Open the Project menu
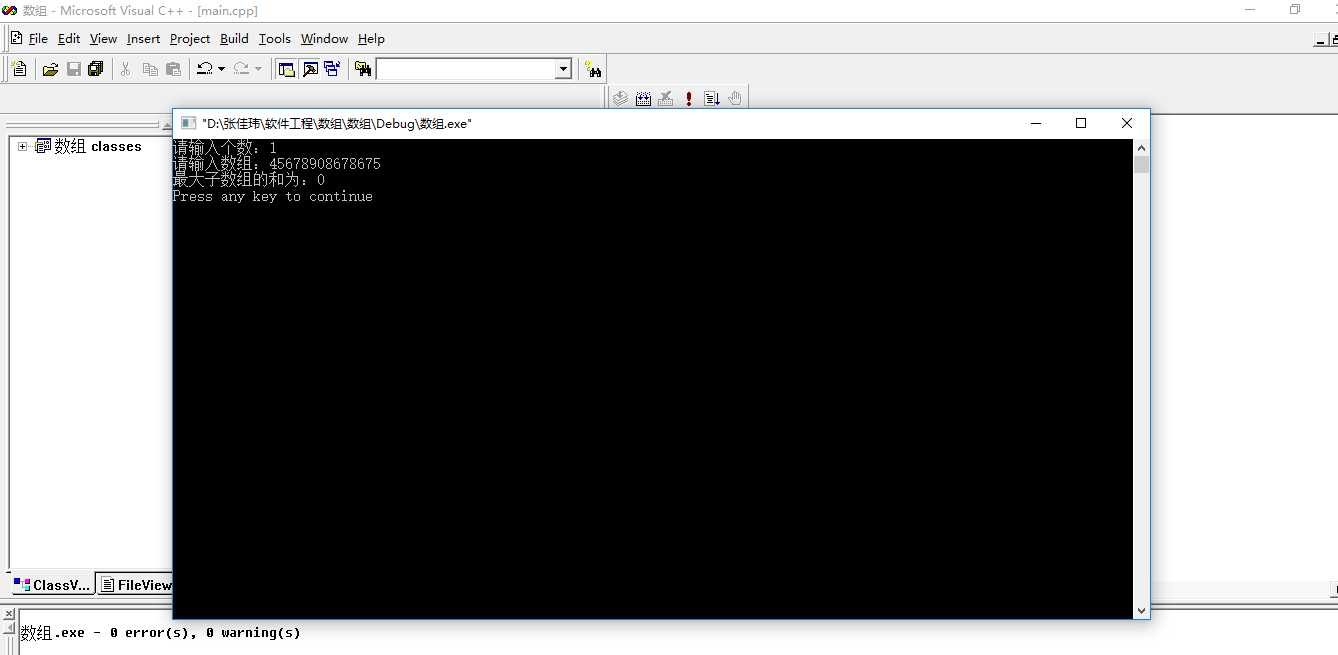Viewport: 1338px width, 655px height. point(190,38)
